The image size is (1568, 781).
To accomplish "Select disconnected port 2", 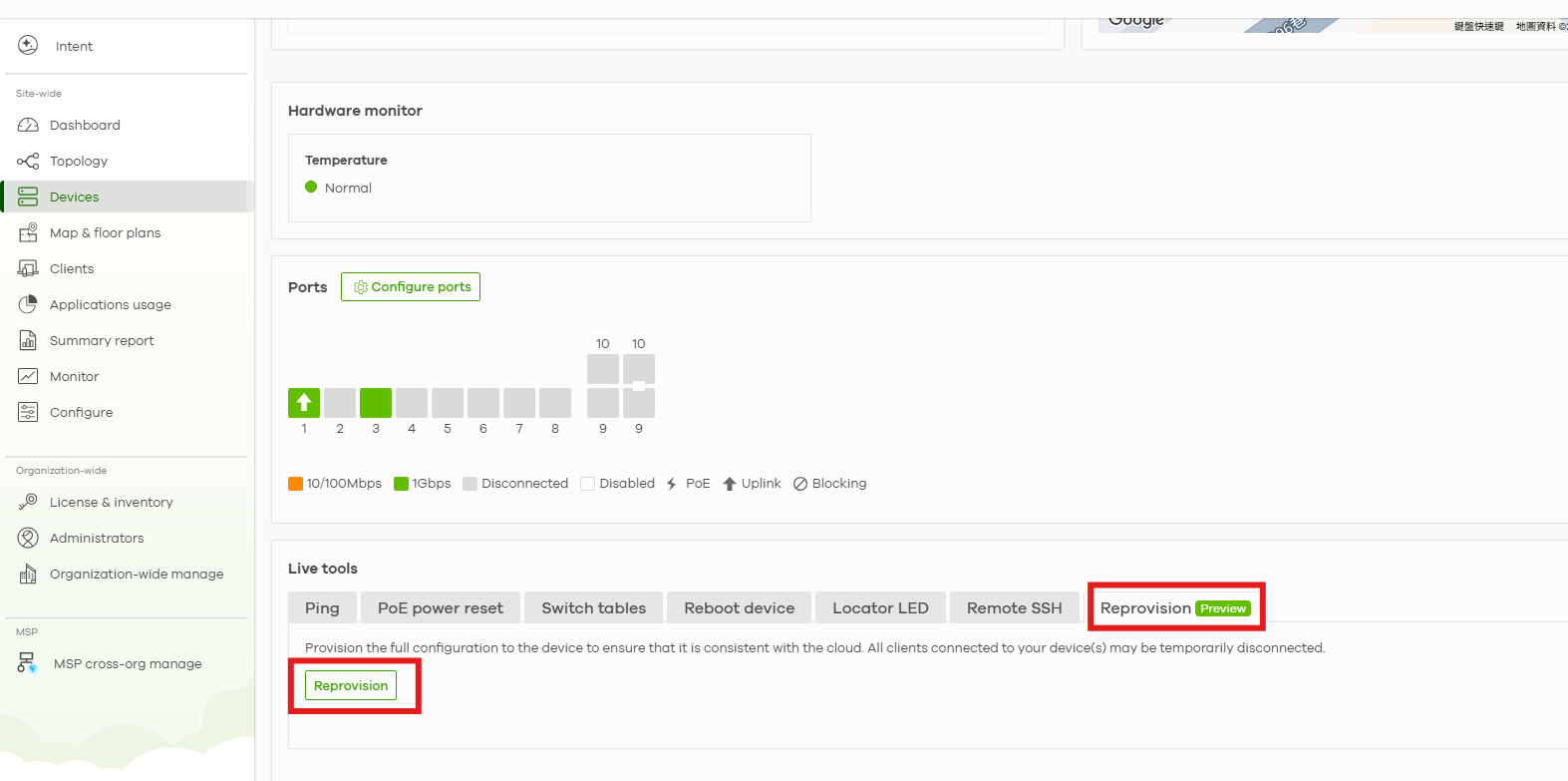I will 340,403.
